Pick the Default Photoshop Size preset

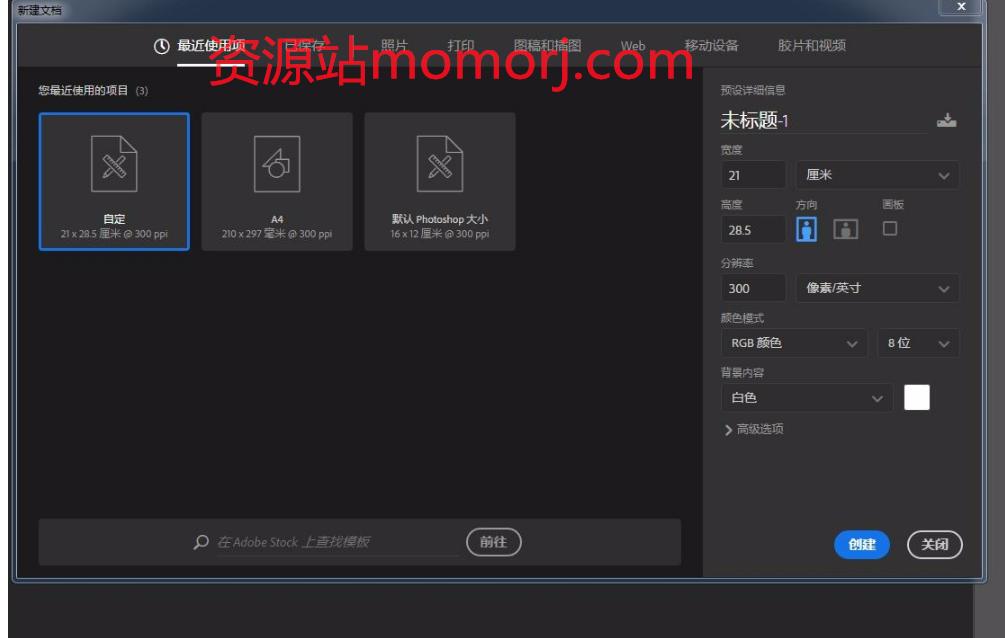click(x=440, y=181)
